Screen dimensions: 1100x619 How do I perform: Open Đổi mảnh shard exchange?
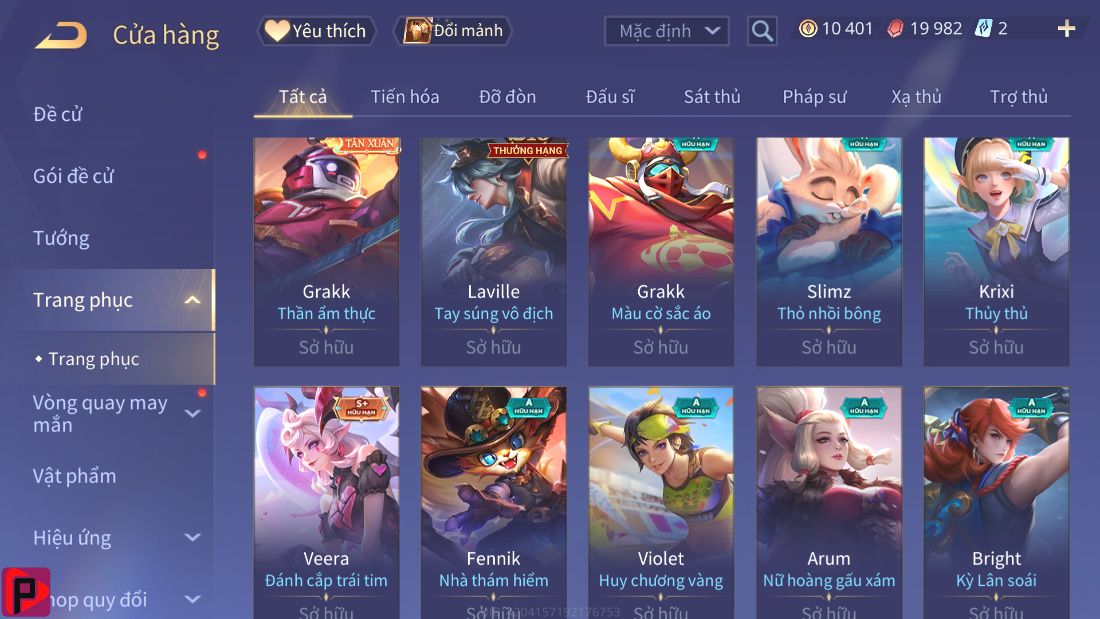[x=454, y=31]
